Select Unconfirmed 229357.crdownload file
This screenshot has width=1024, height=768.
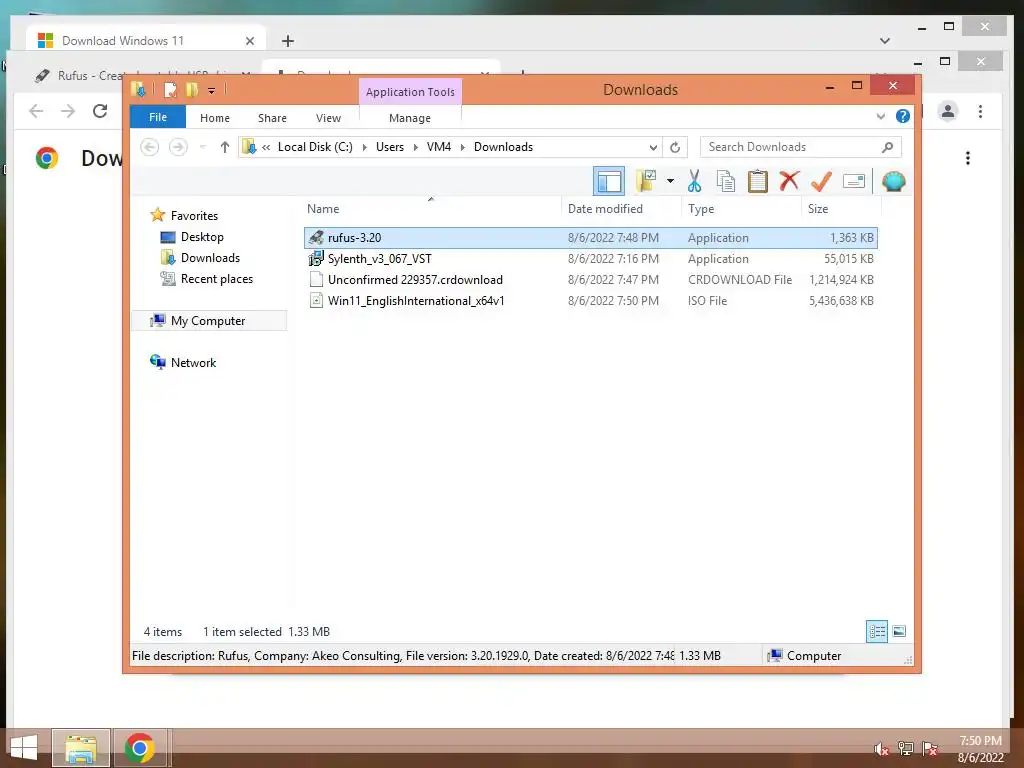click(590, 280)
